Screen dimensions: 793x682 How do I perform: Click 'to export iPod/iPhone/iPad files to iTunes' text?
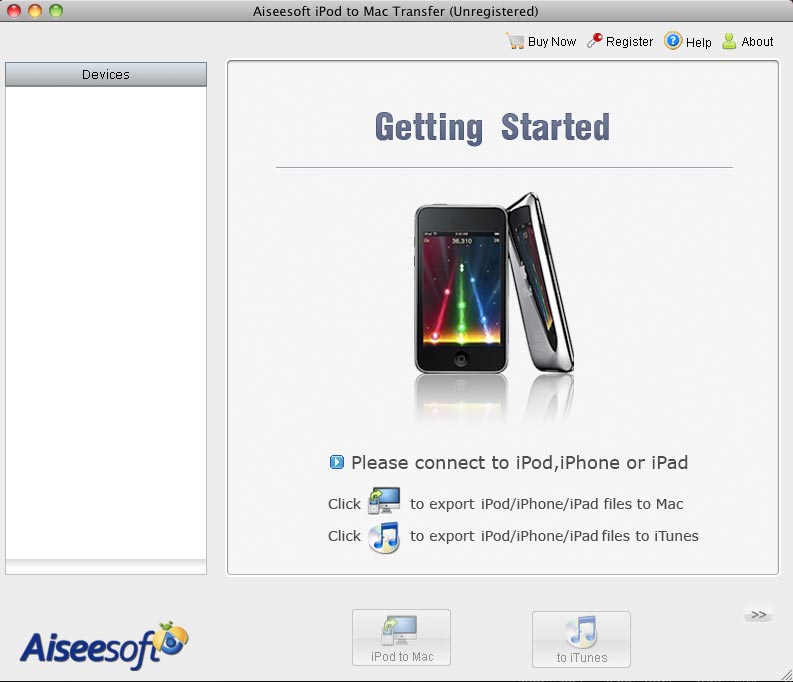[x=554, y=536]
